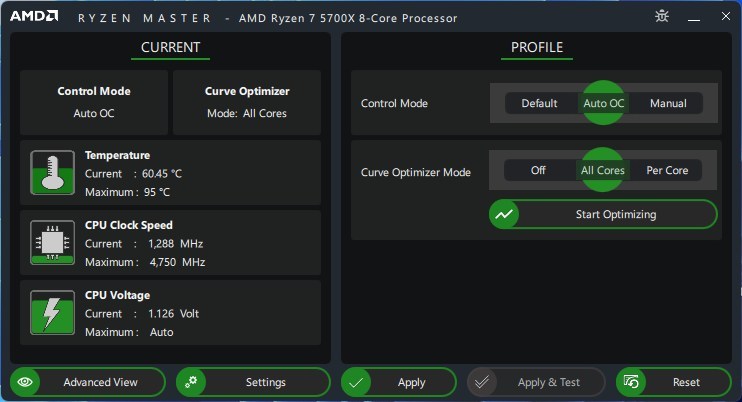The image size is (742, 402).
Task: Choose All Cores curve optimizer mode
Action: 602,170
